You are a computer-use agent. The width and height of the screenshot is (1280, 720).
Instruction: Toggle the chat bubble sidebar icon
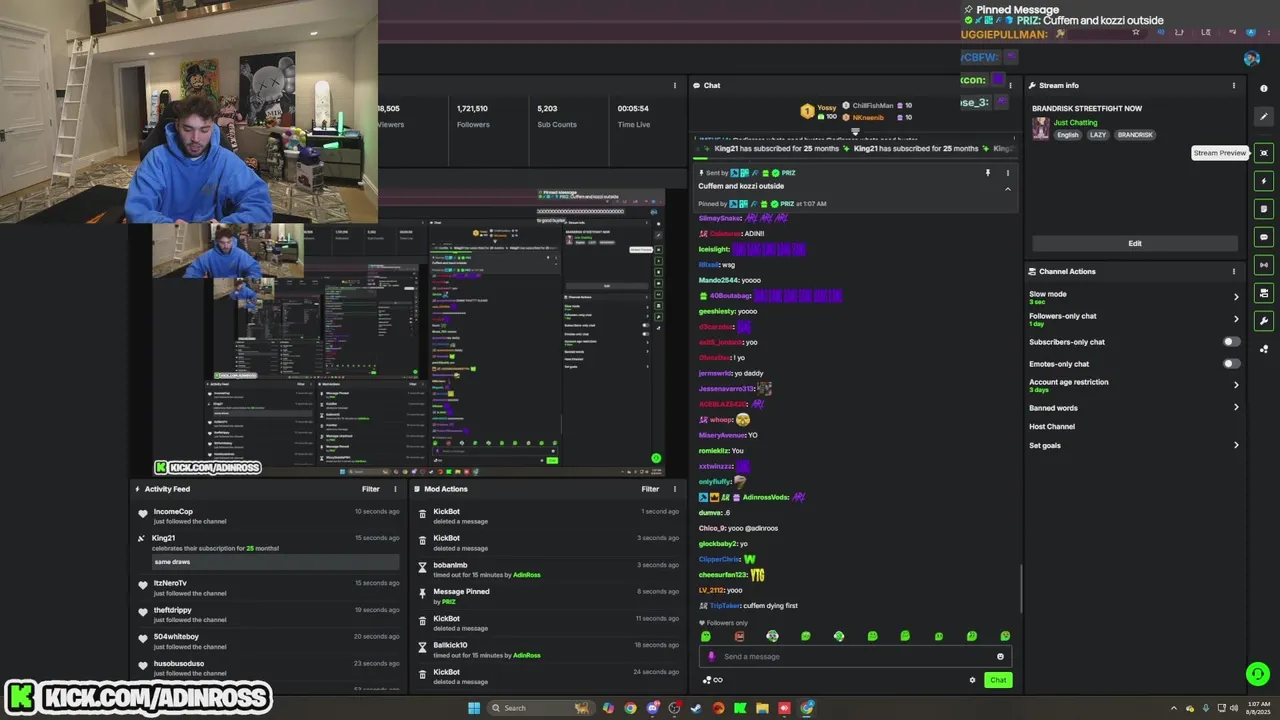coord(1264,237)
